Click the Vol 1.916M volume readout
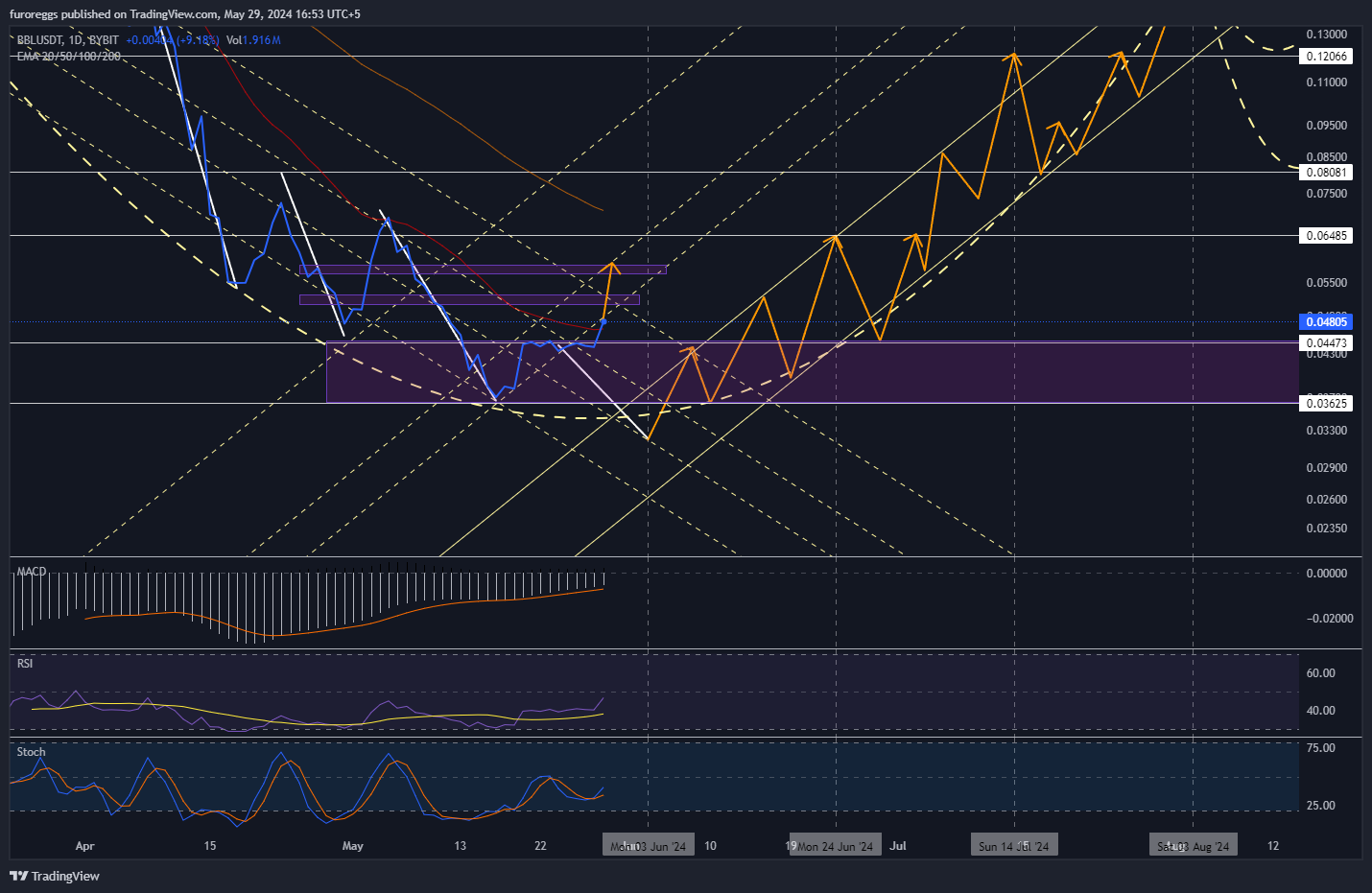 [x=253, y=40]
